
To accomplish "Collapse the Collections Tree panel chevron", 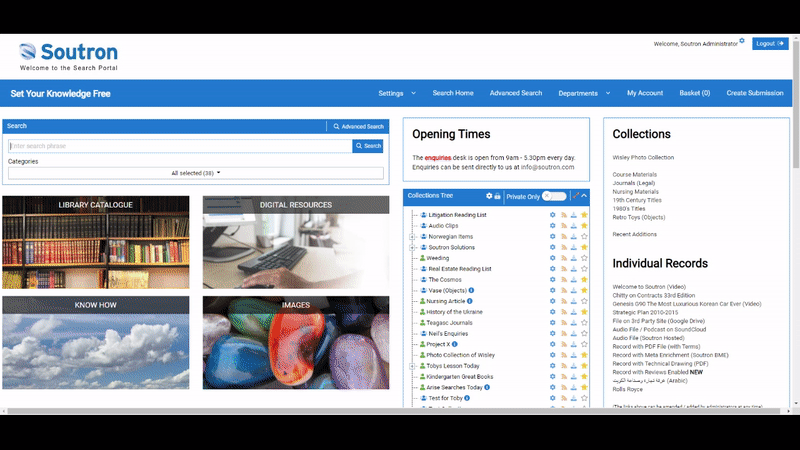I will click(x=584, y=195).
